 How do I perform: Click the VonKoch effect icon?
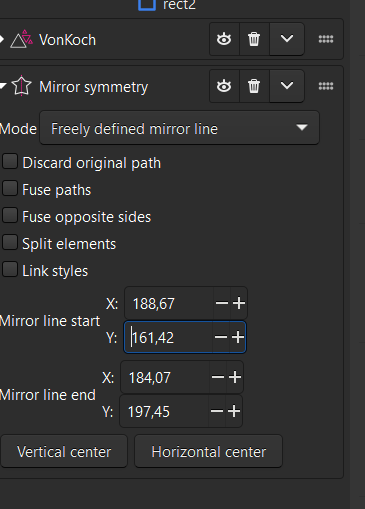click(x=22, y=39)
